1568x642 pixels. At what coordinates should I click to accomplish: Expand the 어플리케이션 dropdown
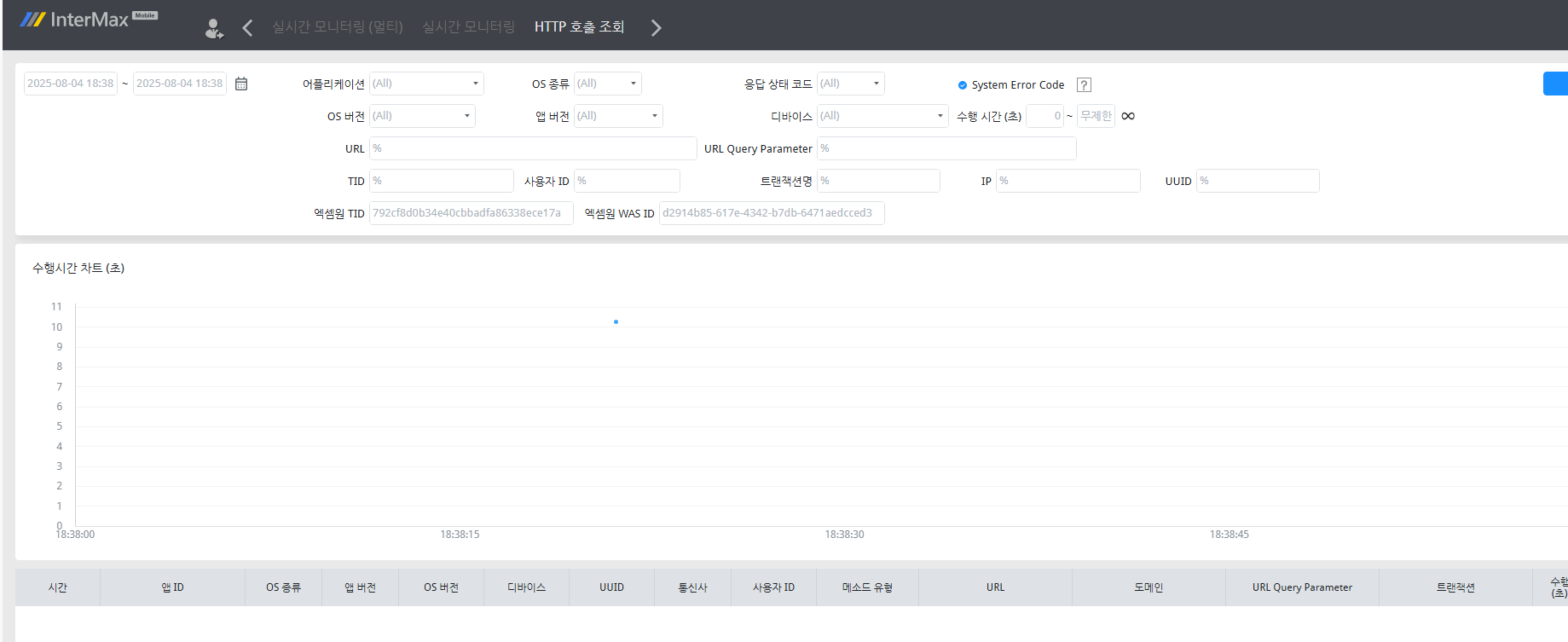(426, 84)
